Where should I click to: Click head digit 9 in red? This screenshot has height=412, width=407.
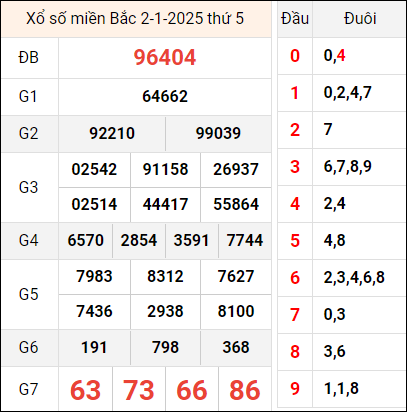coord(295,389)
